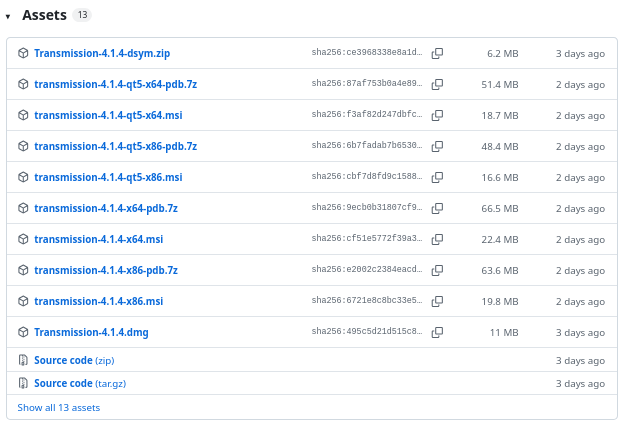
Task: Select hash text sha256:6b7fadab7b6530…
Action: (x=367, y=146)
